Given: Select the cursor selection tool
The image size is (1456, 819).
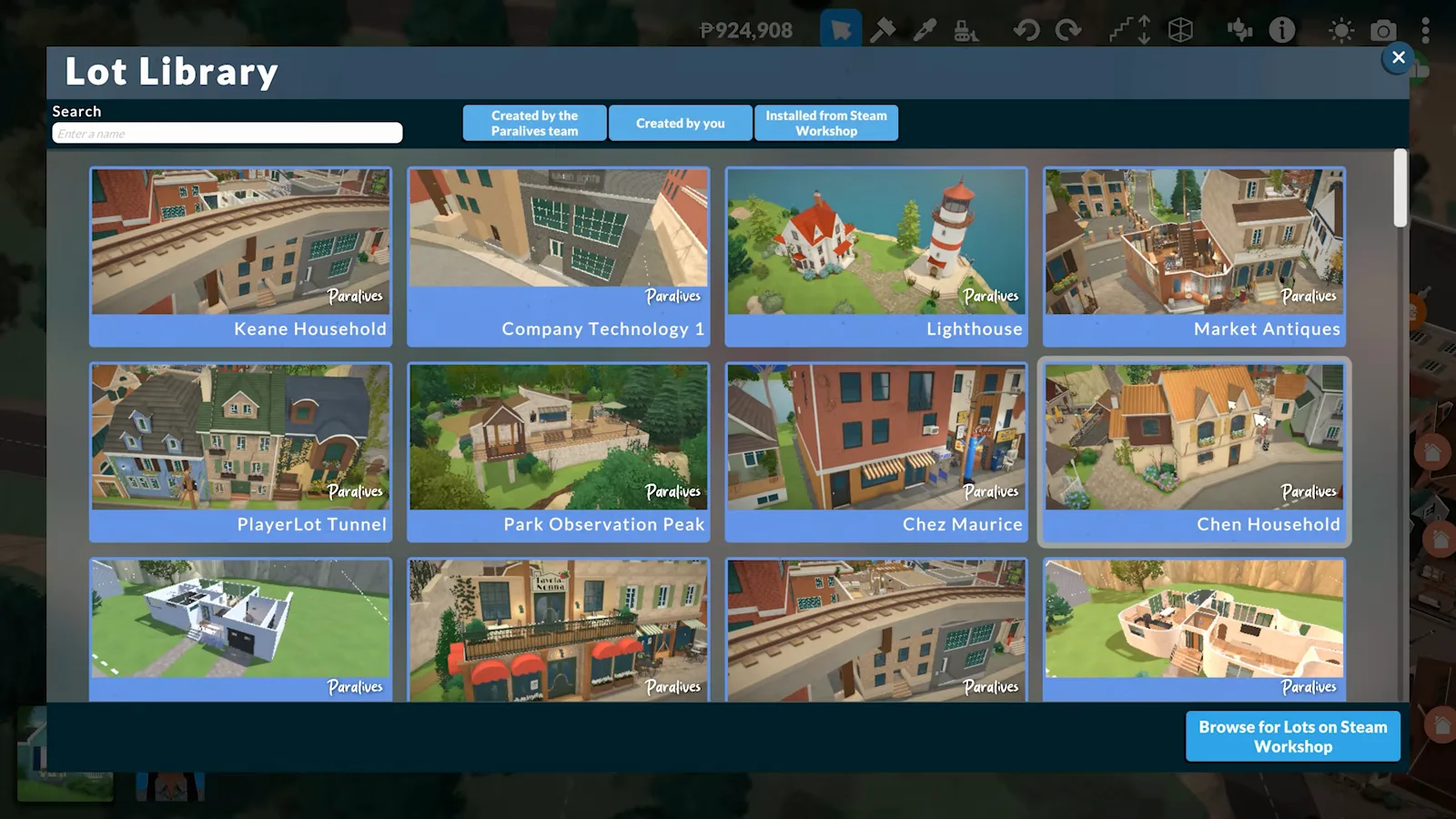Looking at the screenshot, I should tap(840, 30).
